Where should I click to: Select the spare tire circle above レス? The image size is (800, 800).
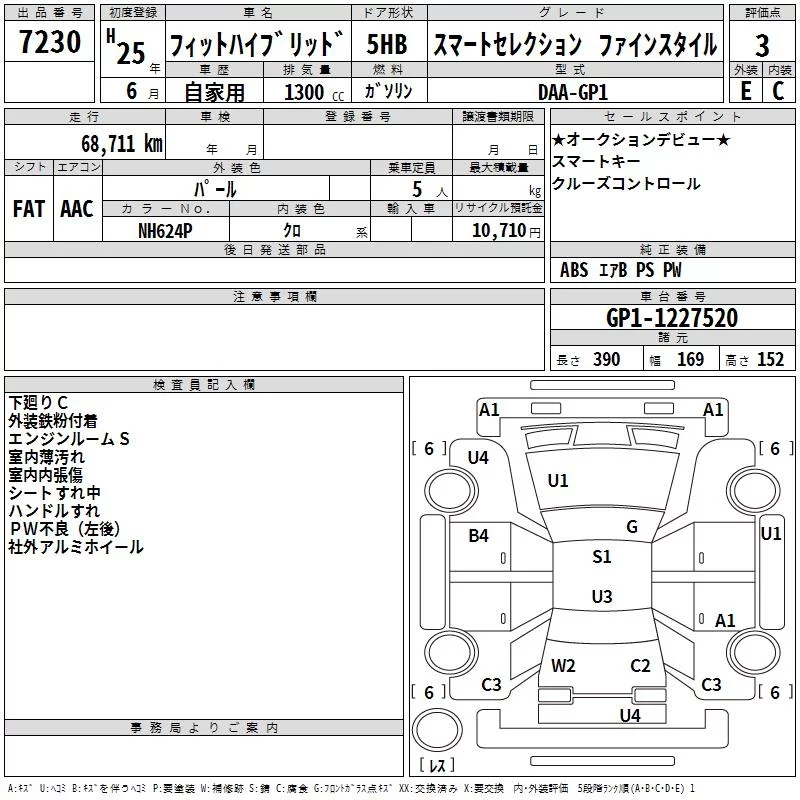[x=437, y=729]
